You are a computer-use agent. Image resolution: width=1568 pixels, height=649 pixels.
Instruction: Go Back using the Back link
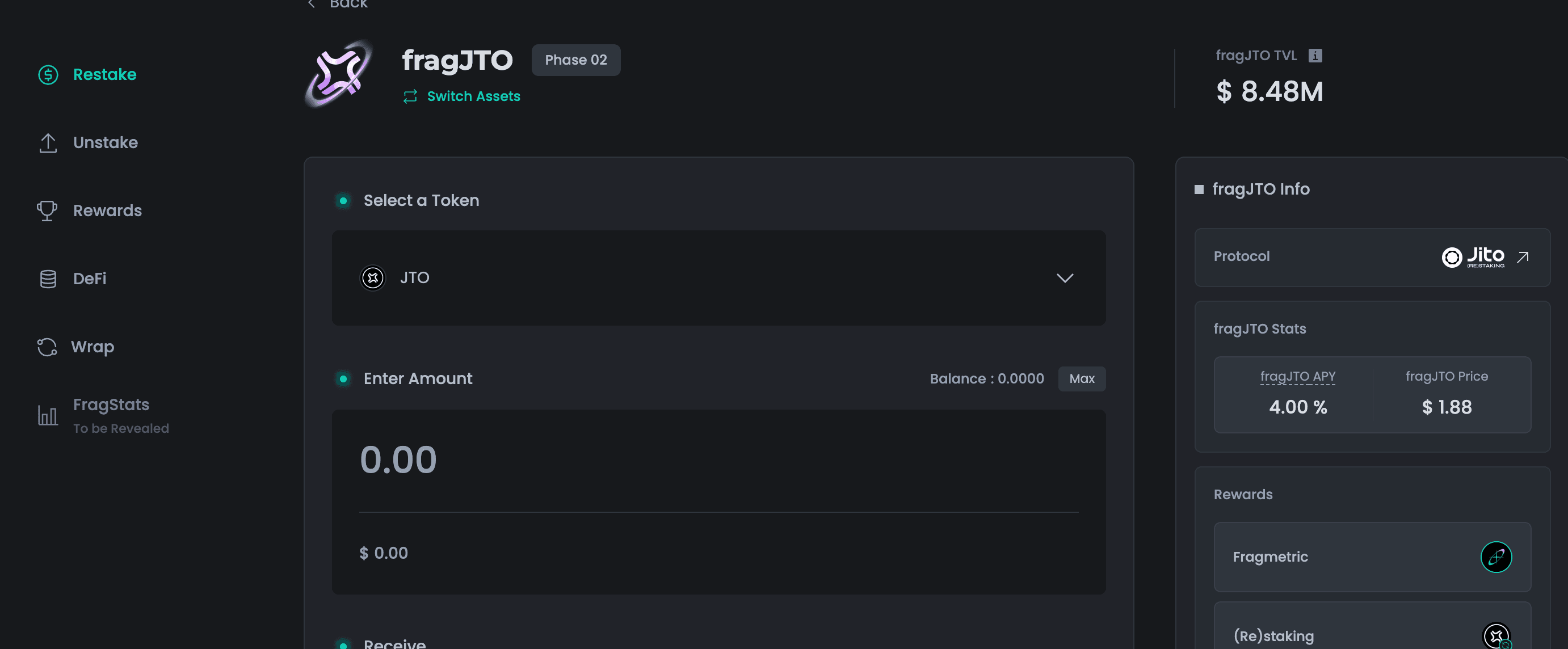click(x=338, y=5)
